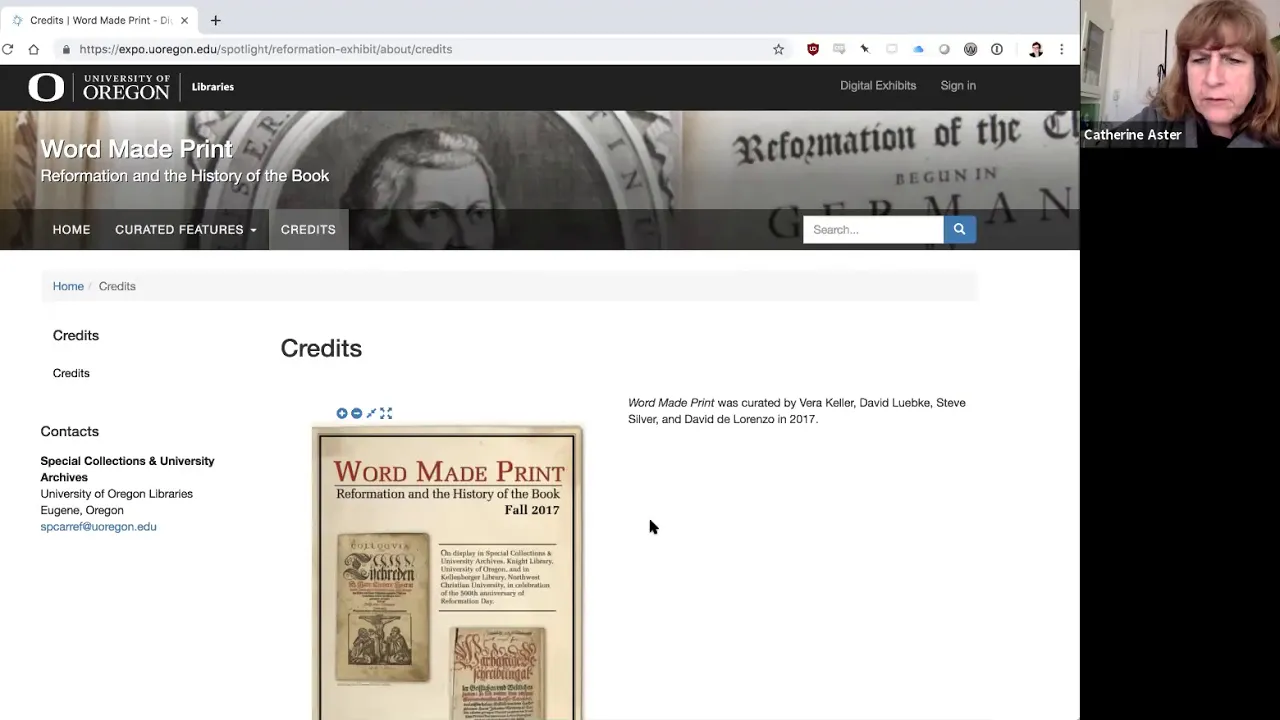Click the 'Eugene, Oregon' text
1280x720 pixels.
(x=82, y=510)
